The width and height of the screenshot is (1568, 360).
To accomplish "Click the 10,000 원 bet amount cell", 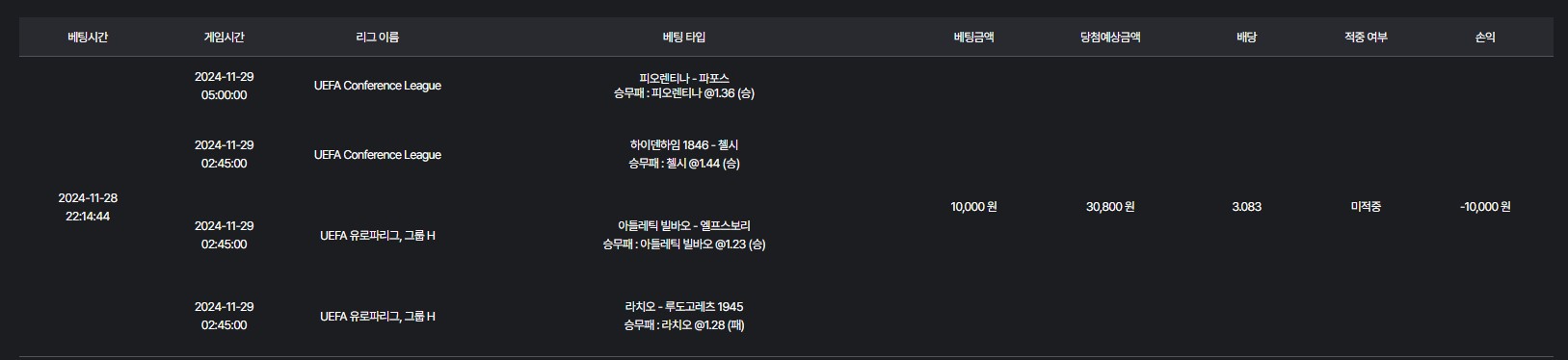I will pyautogui.click(x=973, y=207).
